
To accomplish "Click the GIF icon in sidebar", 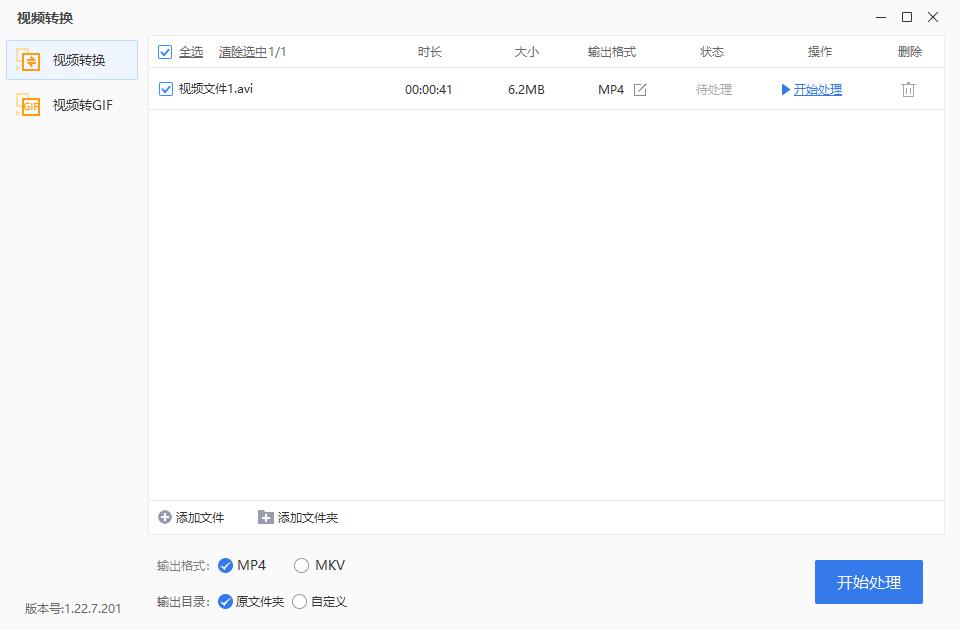I will tap(29, 105).
